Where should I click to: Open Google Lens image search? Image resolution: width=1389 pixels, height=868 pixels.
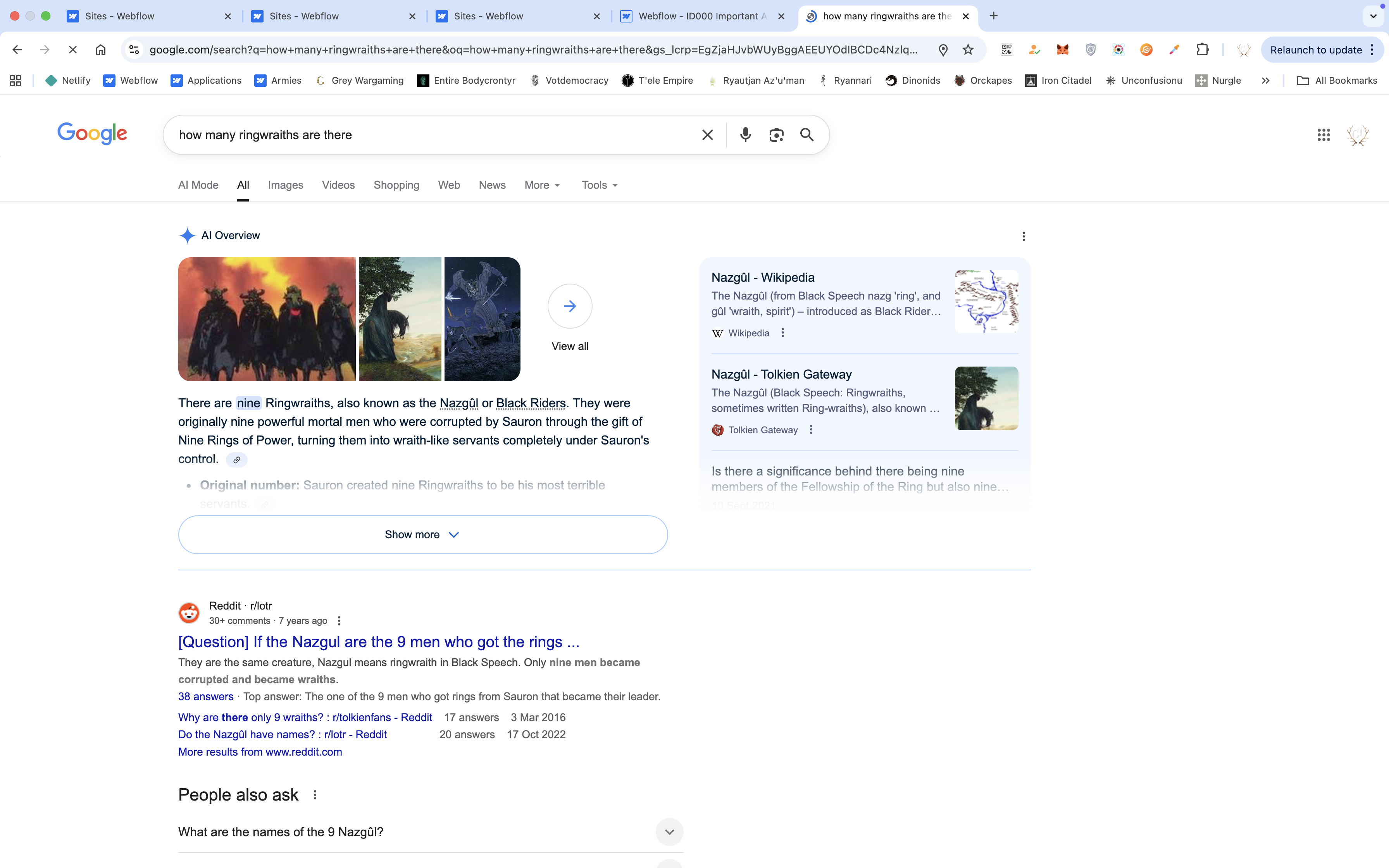pyautogui.click(x=776, y=135)
